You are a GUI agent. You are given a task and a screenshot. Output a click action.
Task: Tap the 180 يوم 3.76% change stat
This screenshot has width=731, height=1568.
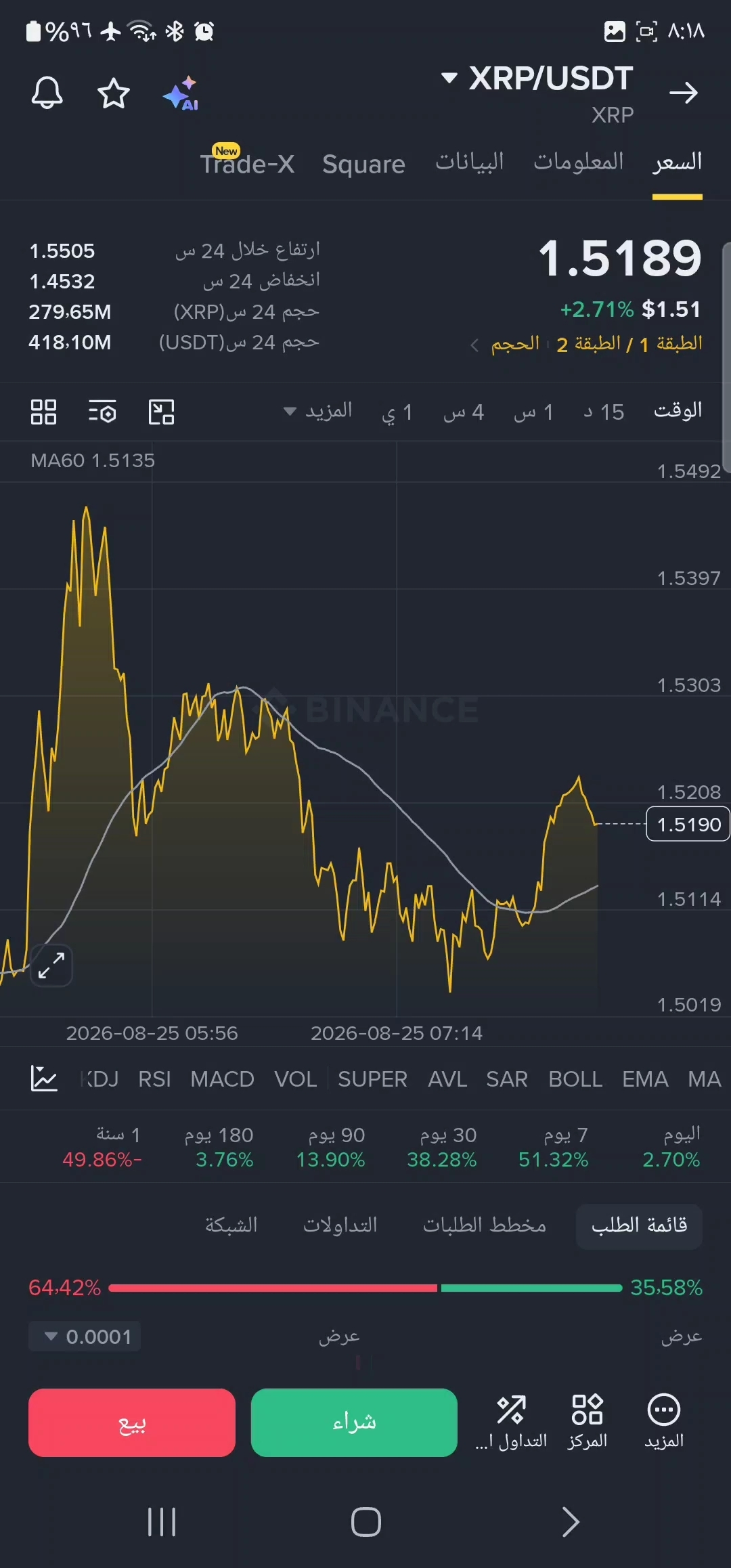pos(219,1147)
